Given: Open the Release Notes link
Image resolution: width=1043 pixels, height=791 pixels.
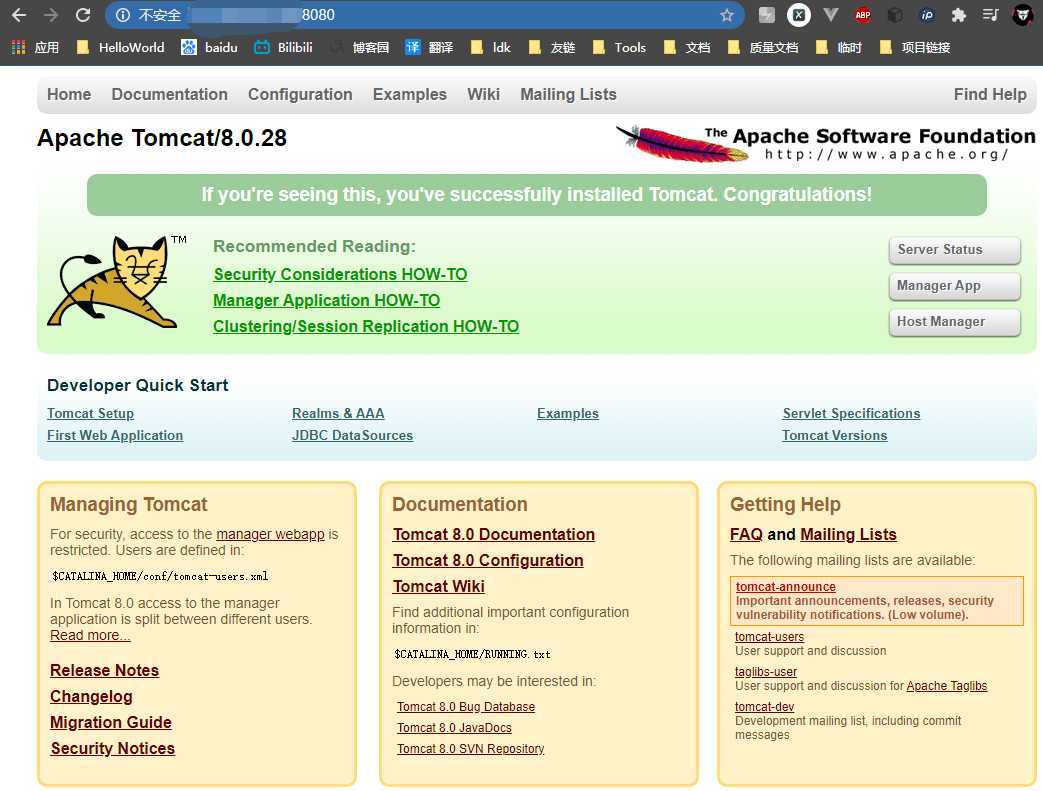Looking at the screenshot, I should point(104,670).
